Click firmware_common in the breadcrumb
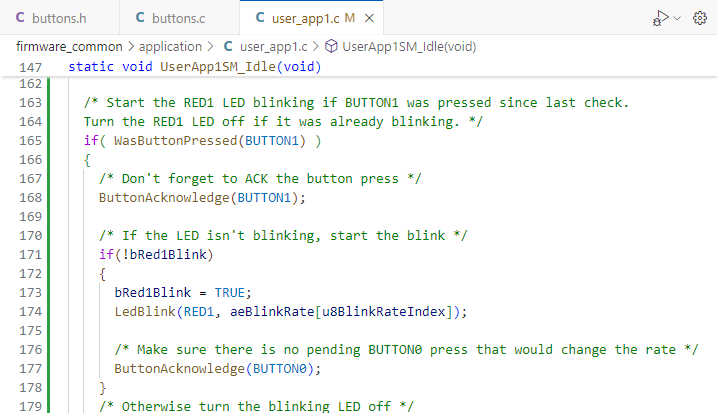717x413 pixels. point(70,47)
